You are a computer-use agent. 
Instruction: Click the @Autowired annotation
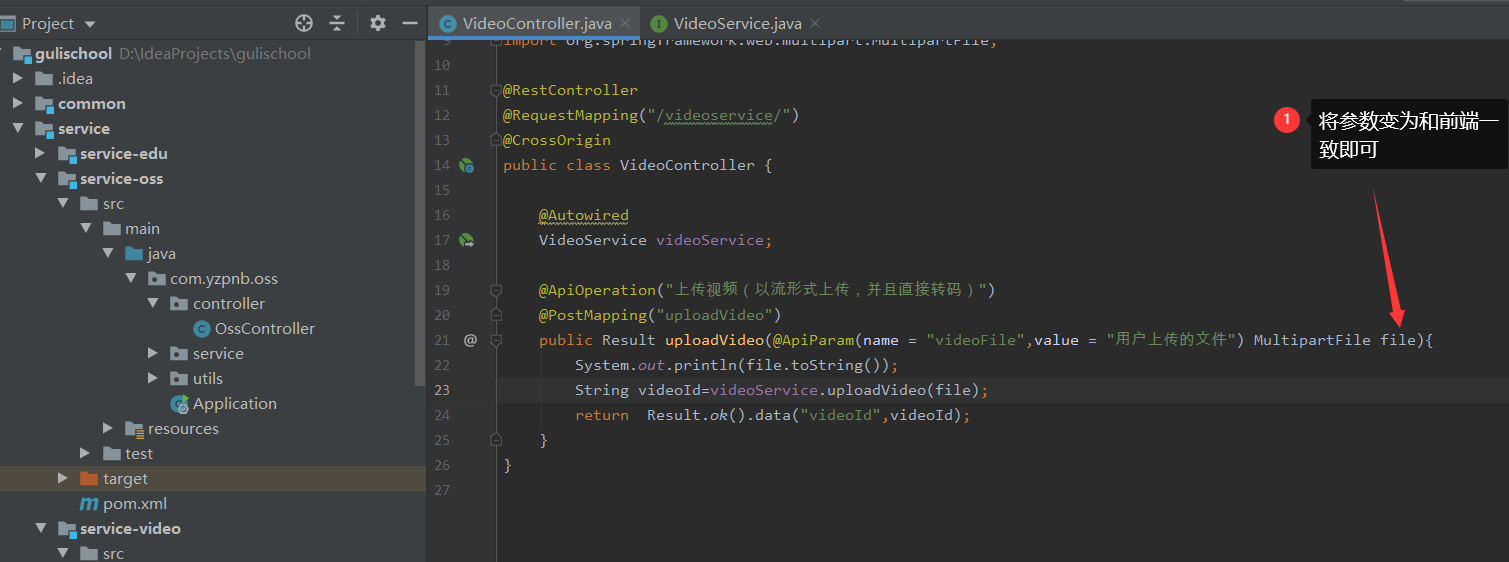click(x=584, y=215)
